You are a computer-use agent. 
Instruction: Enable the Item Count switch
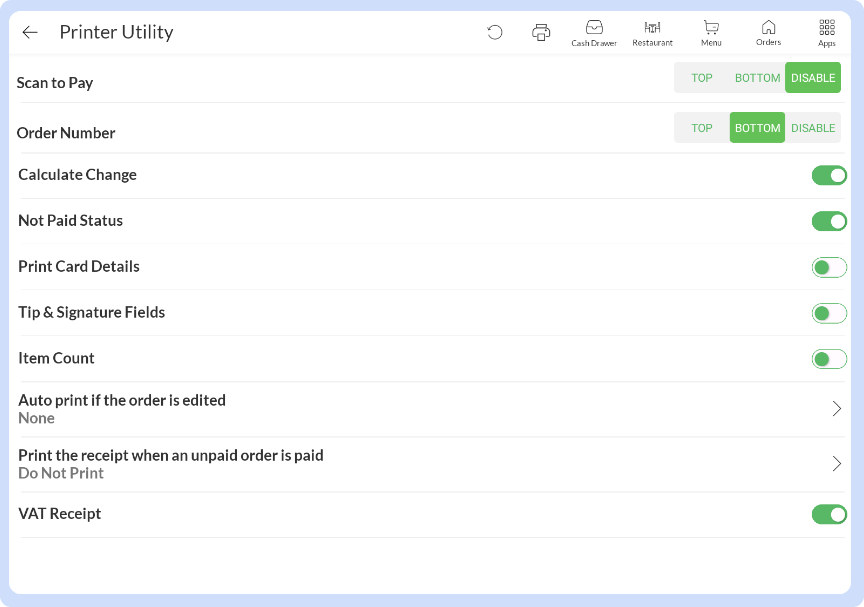click(x=829, y=359)
